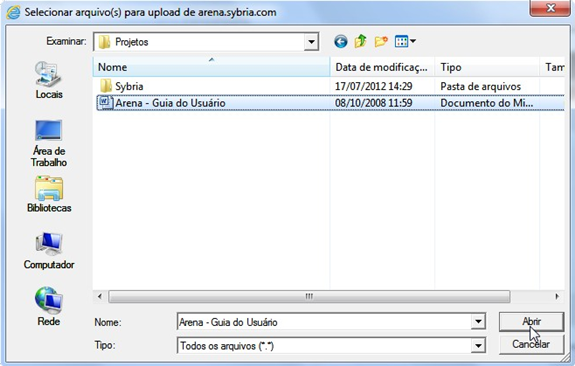Sort by Data de modificação column

pyautogui.click(x=382, y=67)
